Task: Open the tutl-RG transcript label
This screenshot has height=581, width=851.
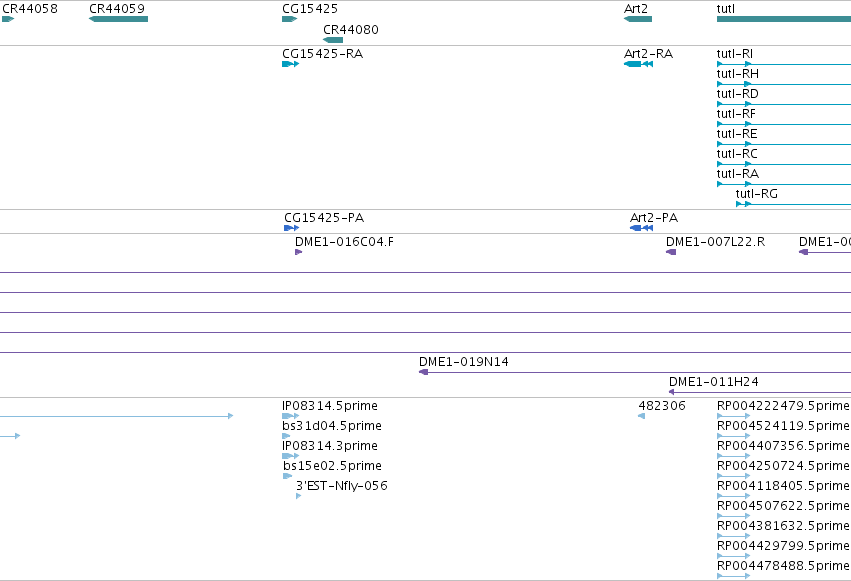Action: pyautogui.click(x=757, y=194)
